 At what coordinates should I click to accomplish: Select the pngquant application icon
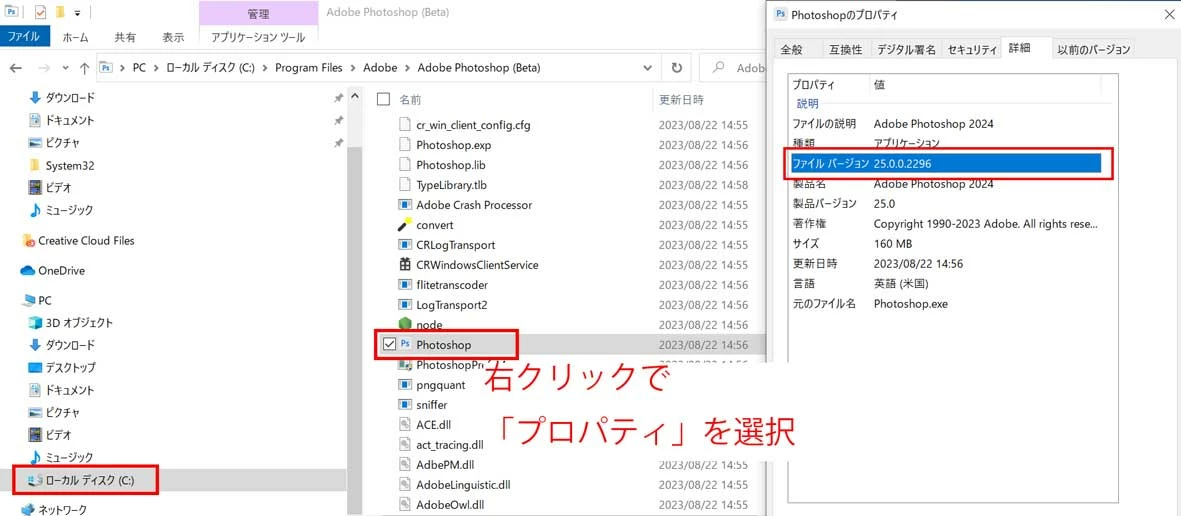tap(405, 385)
